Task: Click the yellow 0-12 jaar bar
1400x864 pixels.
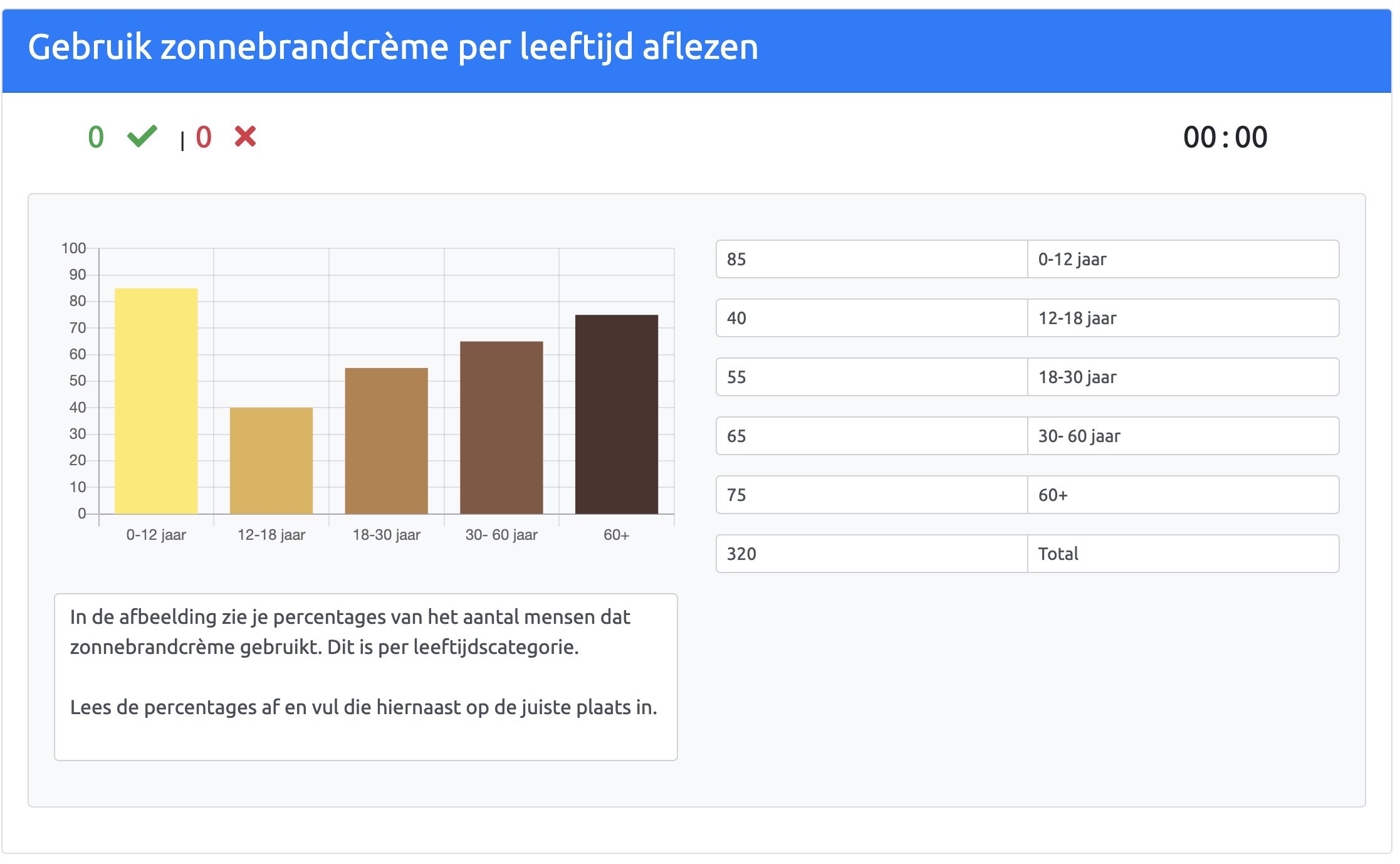Action: click(x=156, y=401)
